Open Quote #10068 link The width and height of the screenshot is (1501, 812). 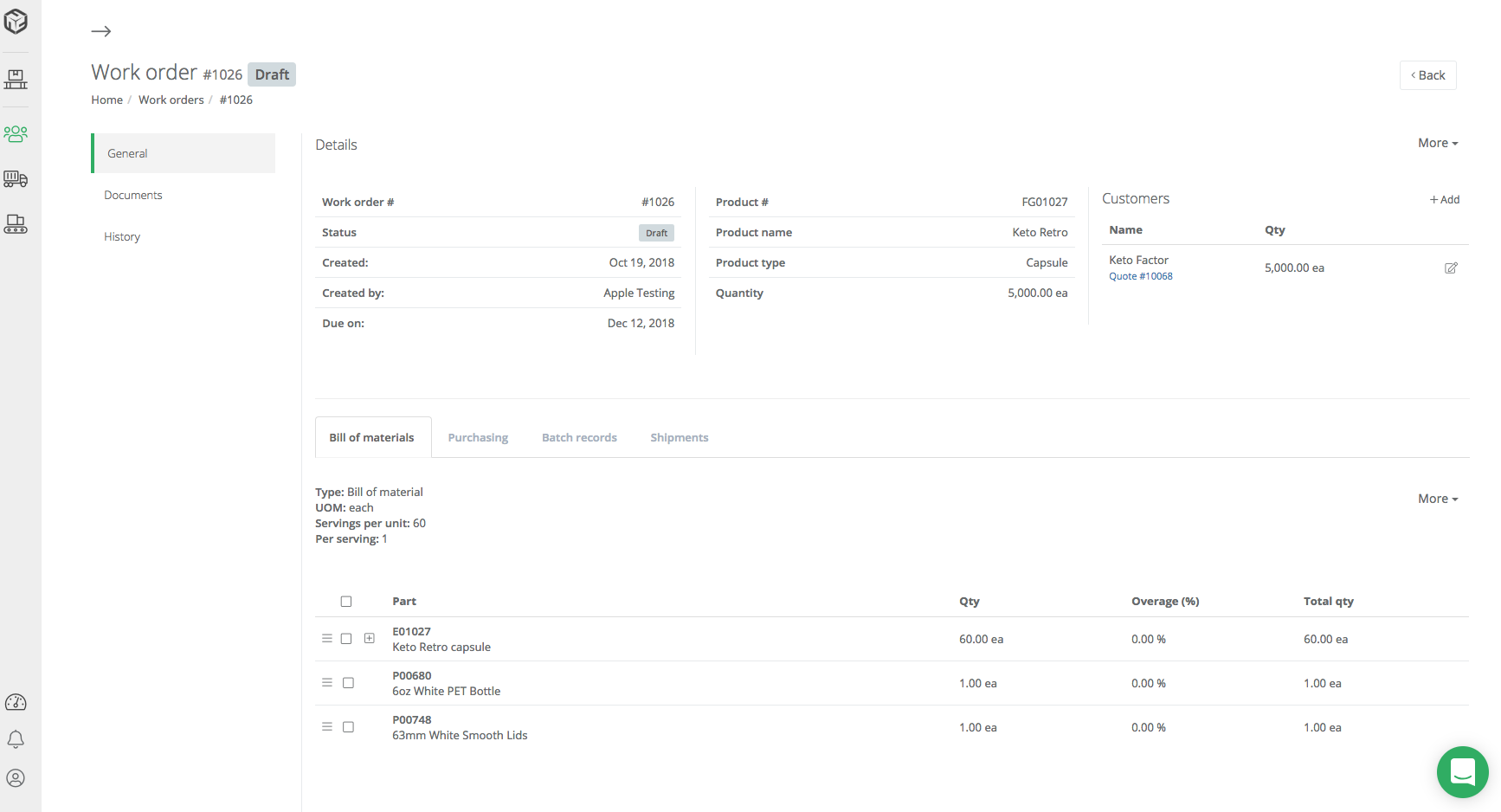[1141, 275]
